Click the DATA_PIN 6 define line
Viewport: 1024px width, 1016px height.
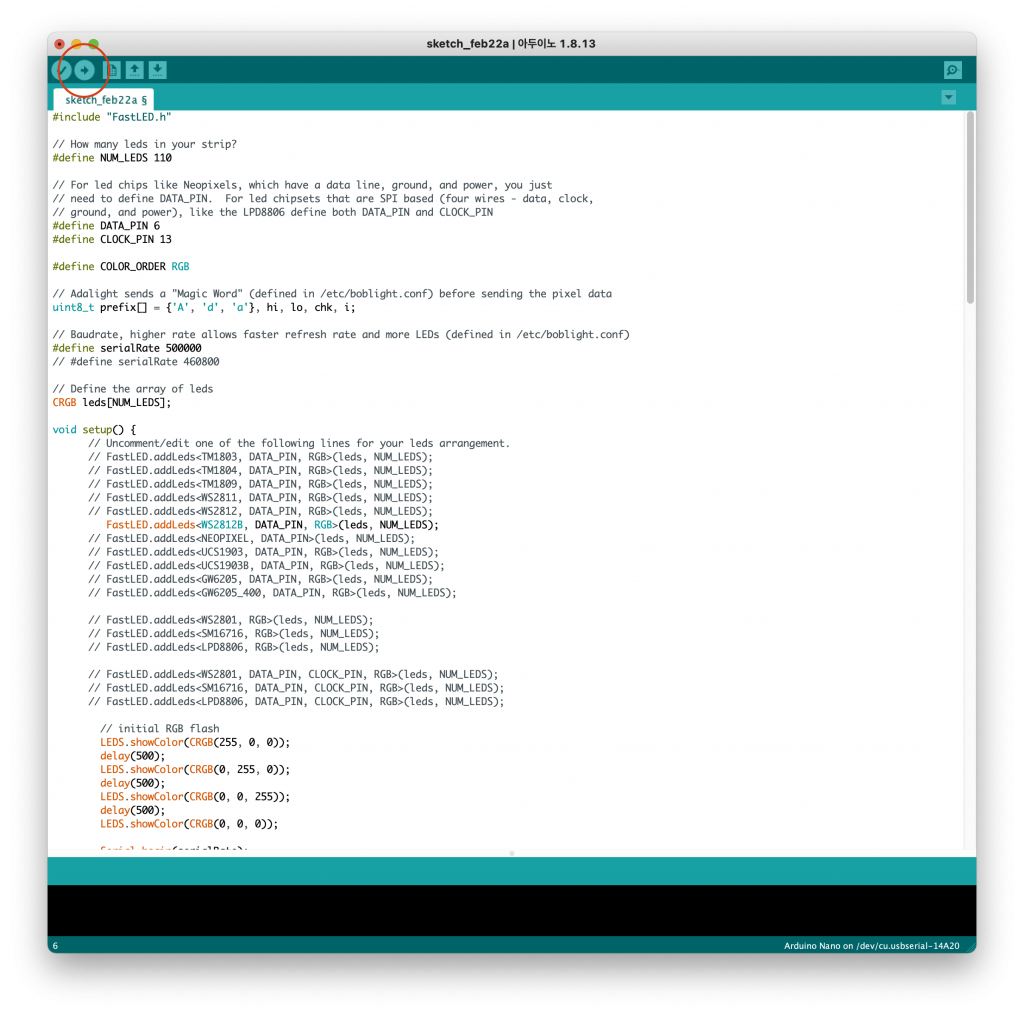pos(106,226)
